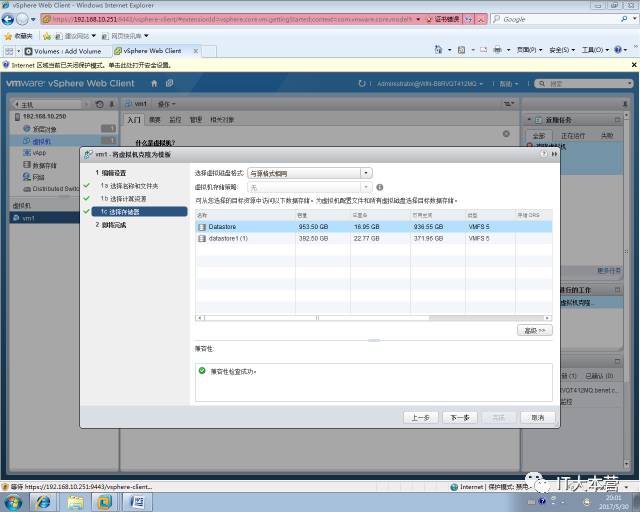Click the IE Print toolbar icon

click(498, 50)
